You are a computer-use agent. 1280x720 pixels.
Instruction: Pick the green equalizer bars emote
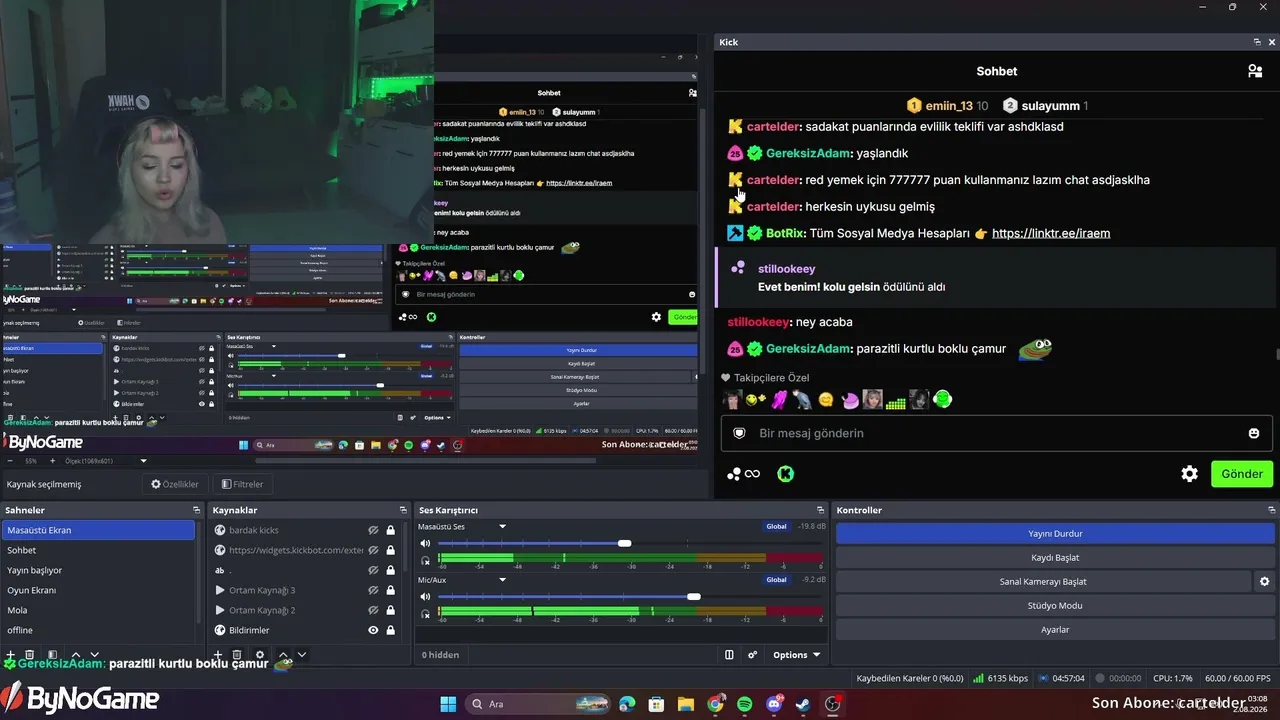(x=895, y=401)
